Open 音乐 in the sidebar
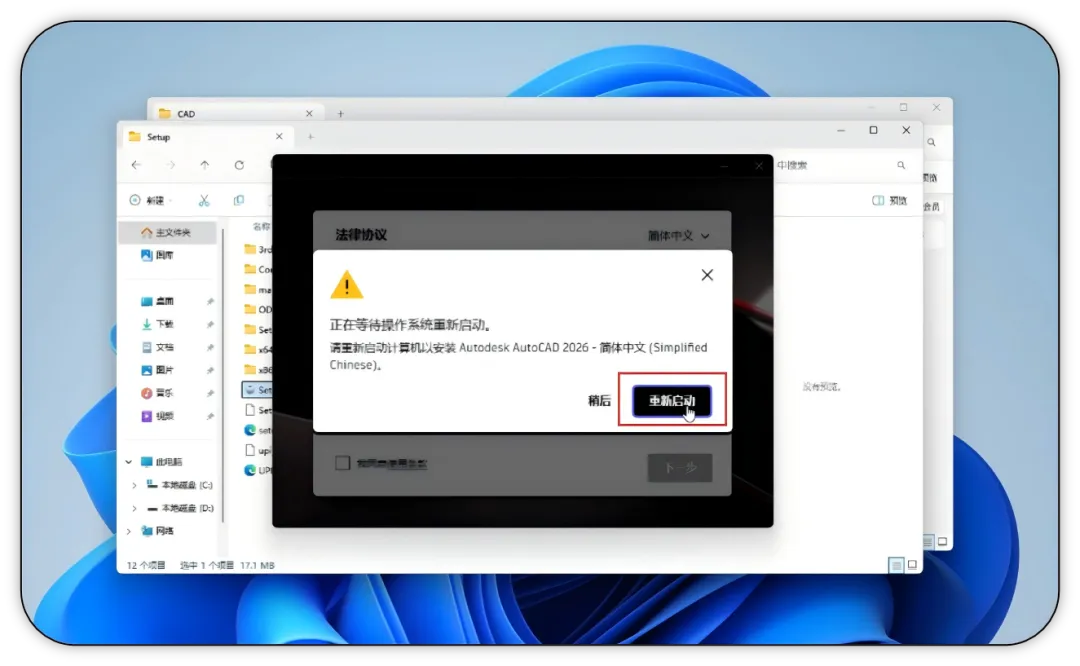This screenshot has height=666, width=1080. click(x=158, y=393)
